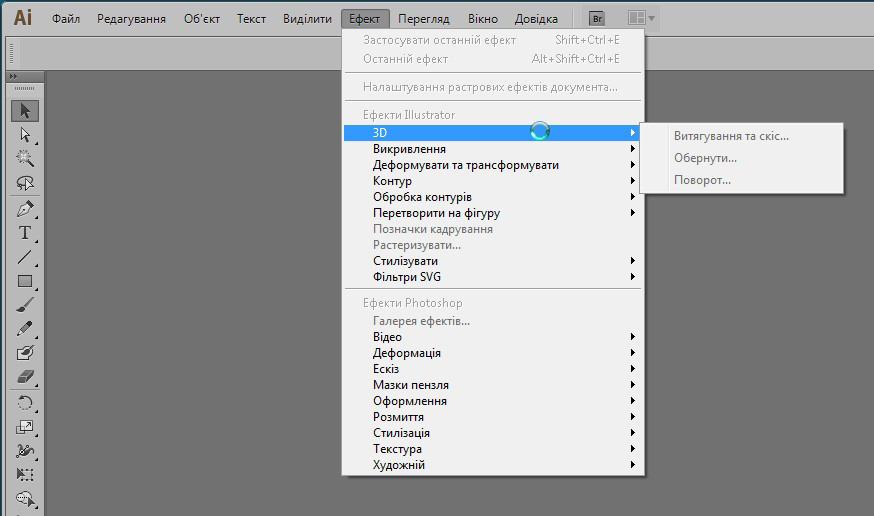The height and width of the screenshot is (516, 874).
Task: Expand the Відео effects submenu
Action: [493, 337]
